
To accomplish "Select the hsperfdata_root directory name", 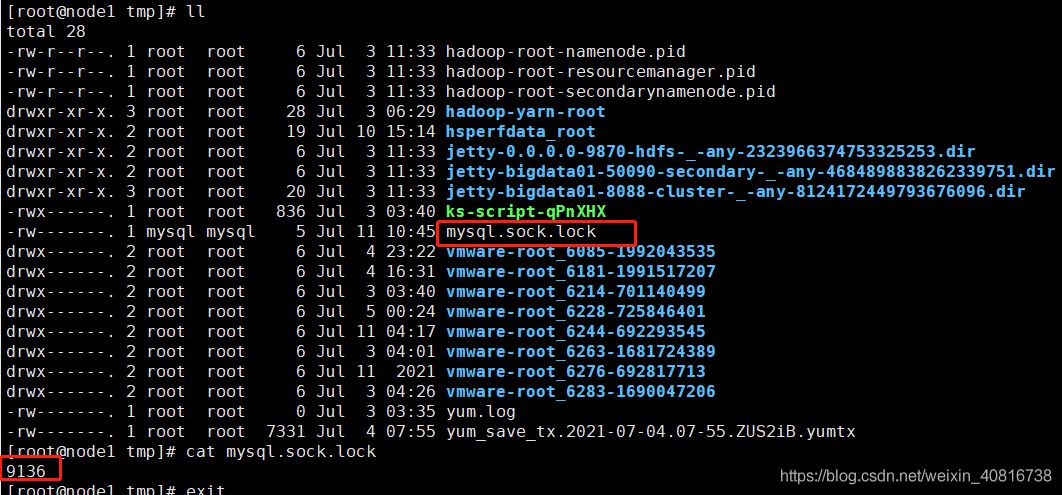I will [x=521, y=131].
